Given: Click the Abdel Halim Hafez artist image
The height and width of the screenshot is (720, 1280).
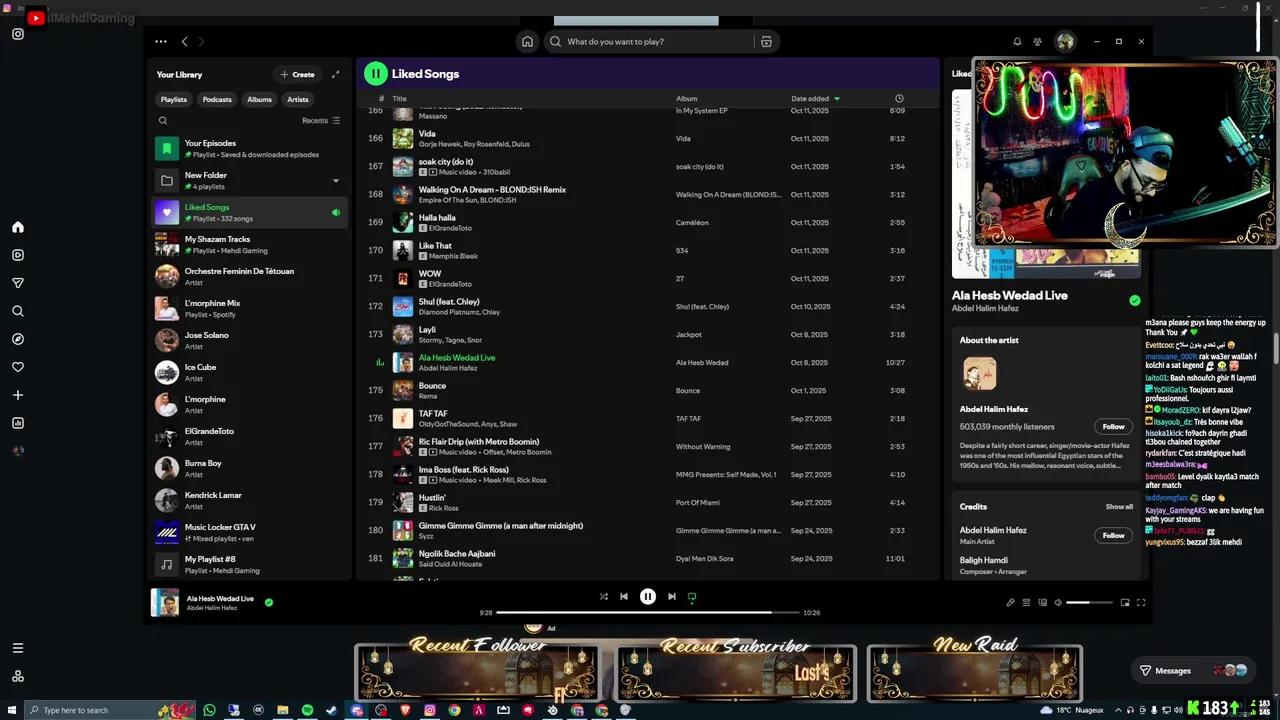Looking at the screenshot, I should click(x=980, y=374).
